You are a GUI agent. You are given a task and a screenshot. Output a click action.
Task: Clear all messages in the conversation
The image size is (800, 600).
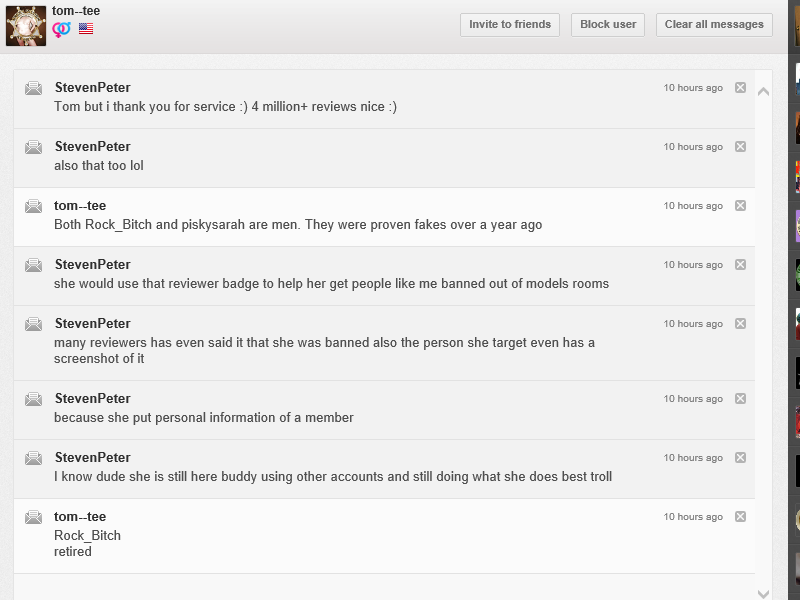pyautogui.click(x=714, y=24)
